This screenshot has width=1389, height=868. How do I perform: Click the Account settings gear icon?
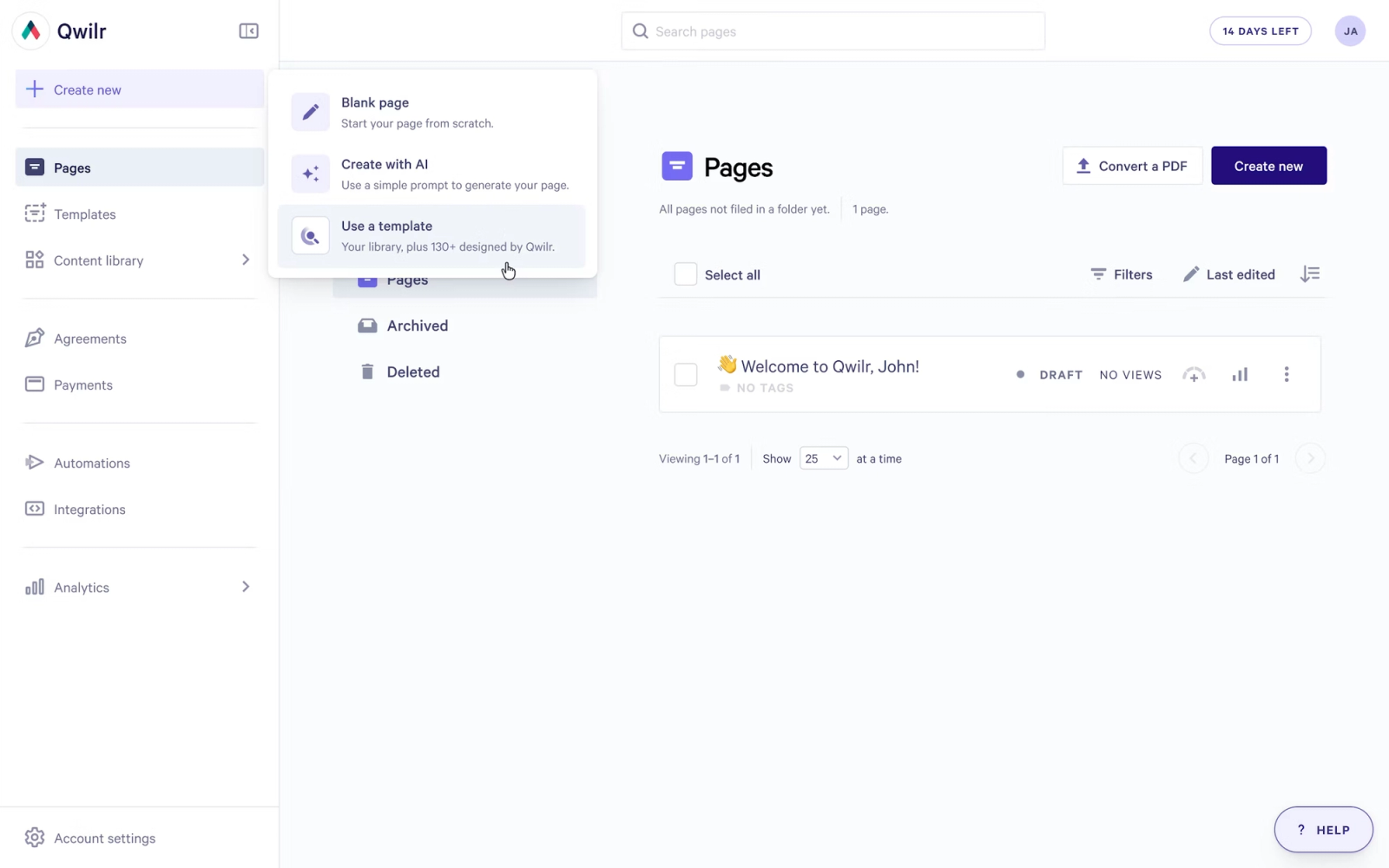click(x=35, y=838)
